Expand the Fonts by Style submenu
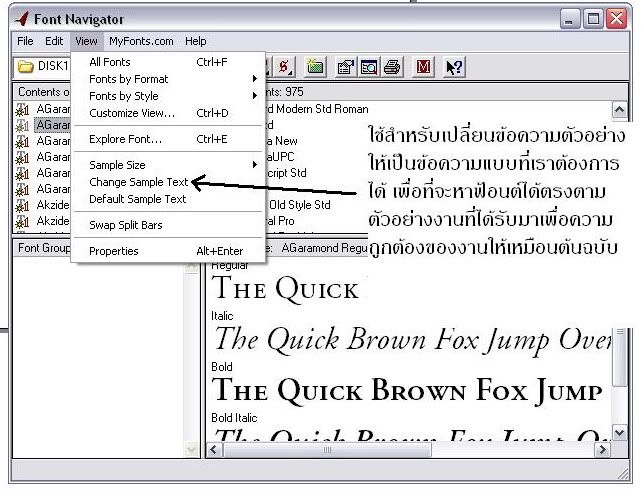Image resolution: width=641 pixels, height=489 pixels. point(168,96)
